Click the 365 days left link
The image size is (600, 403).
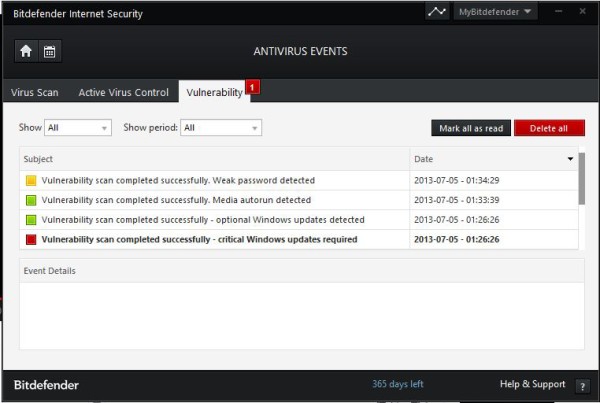[398, 384]
